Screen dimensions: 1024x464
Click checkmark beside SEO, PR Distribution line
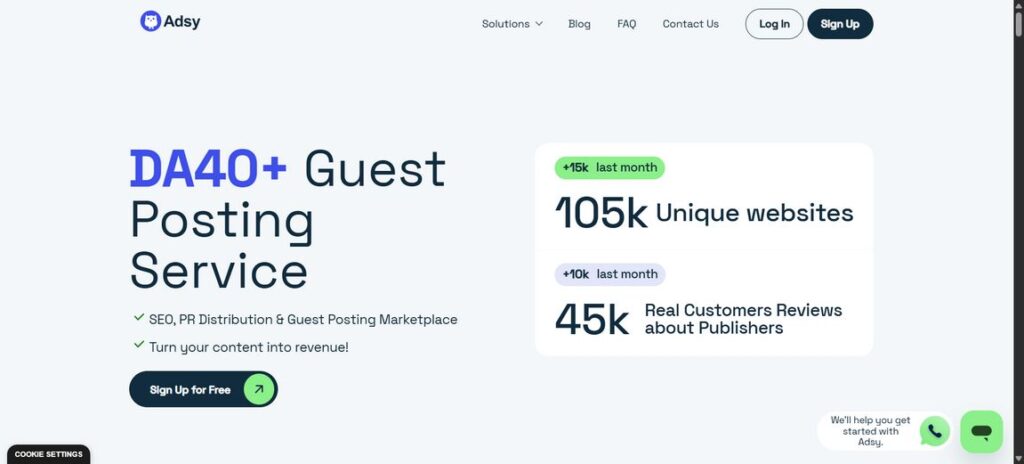138,318
